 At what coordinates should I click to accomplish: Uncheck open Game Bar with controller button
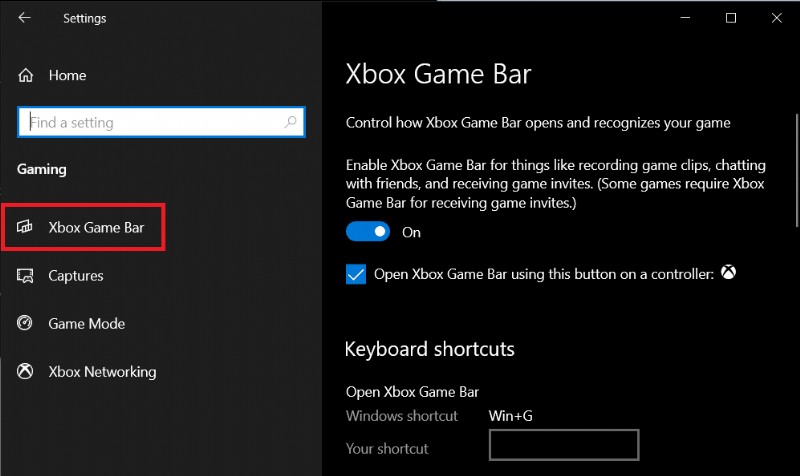click(x=356, y=274)
